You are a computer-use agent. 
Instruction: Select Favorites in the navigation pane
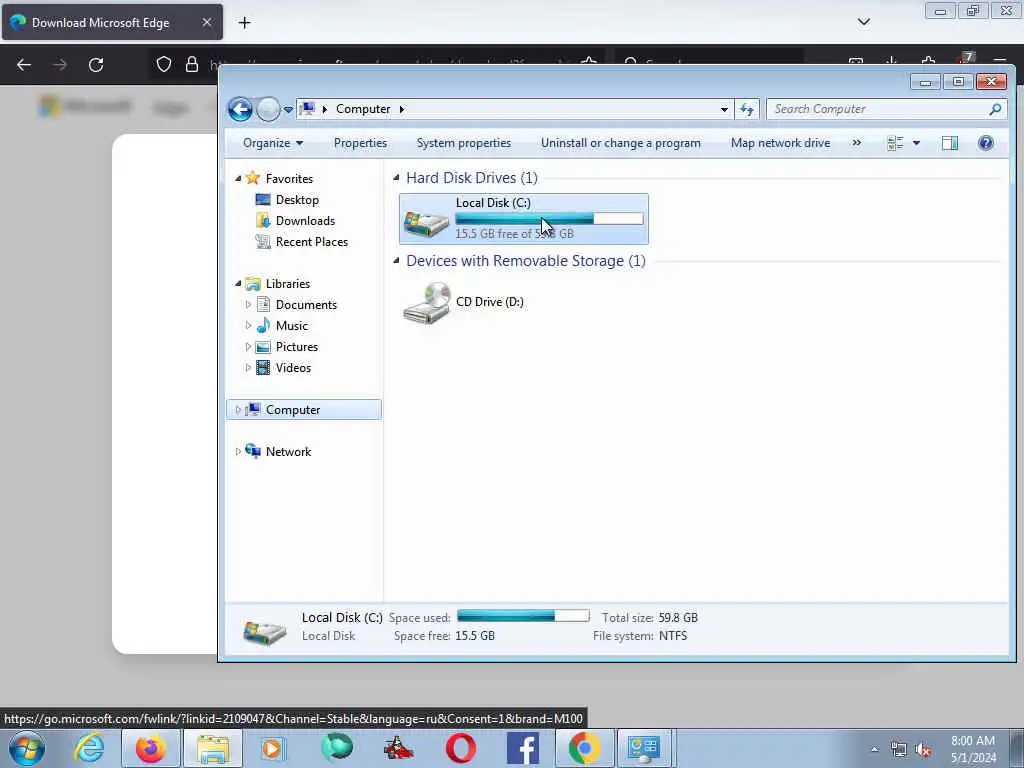289,178
